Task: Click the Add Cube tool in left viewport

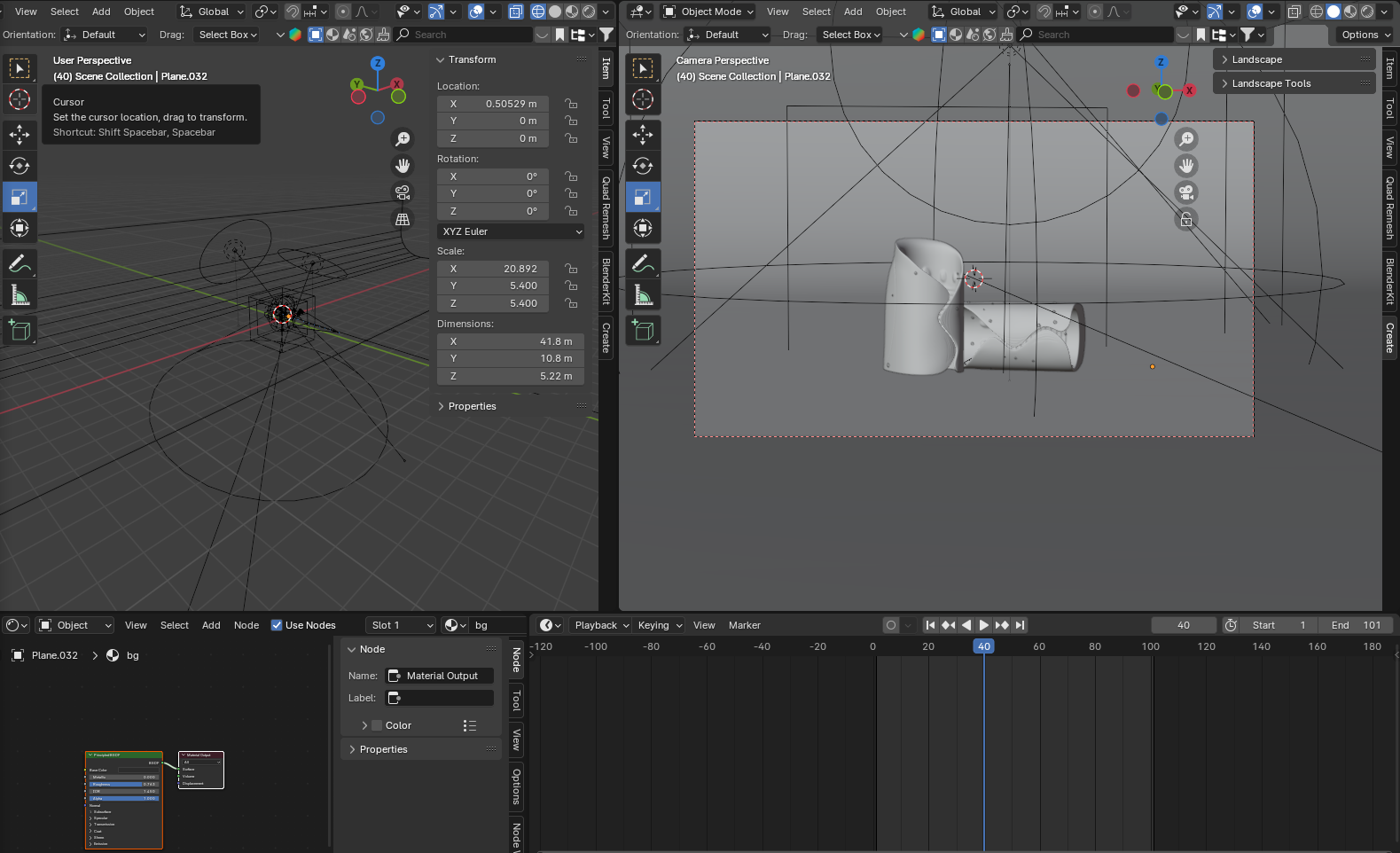Action: [20, 331]
